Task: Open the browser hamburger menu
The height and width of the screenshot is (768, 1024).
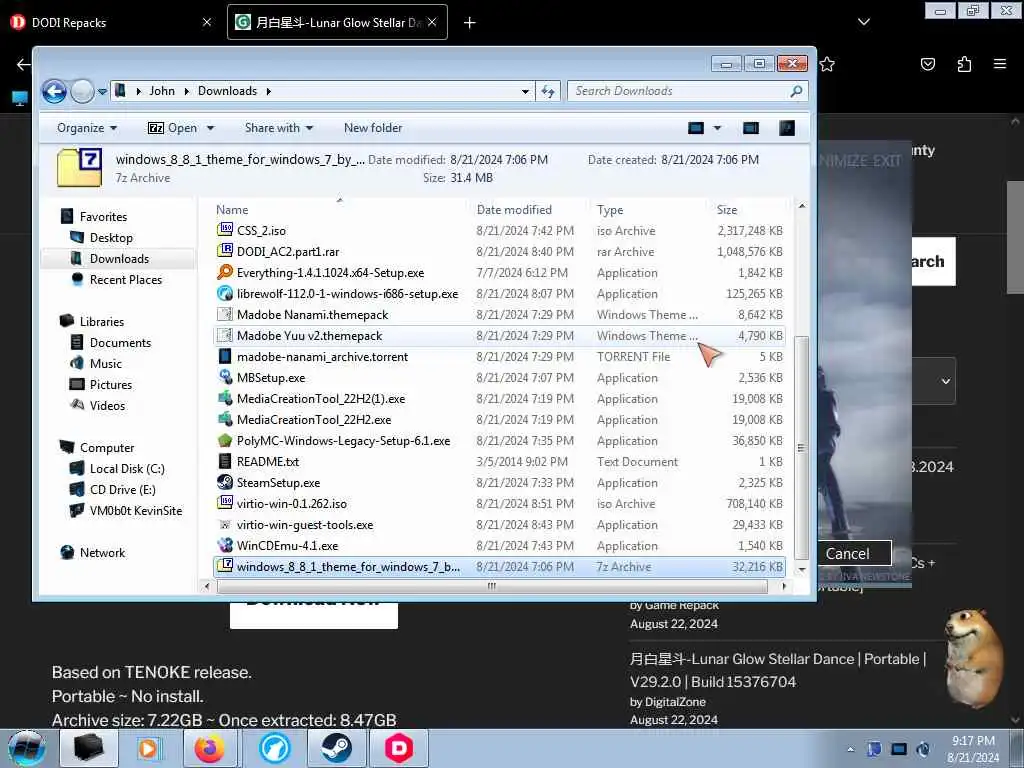Action: tap(1000, 64)
